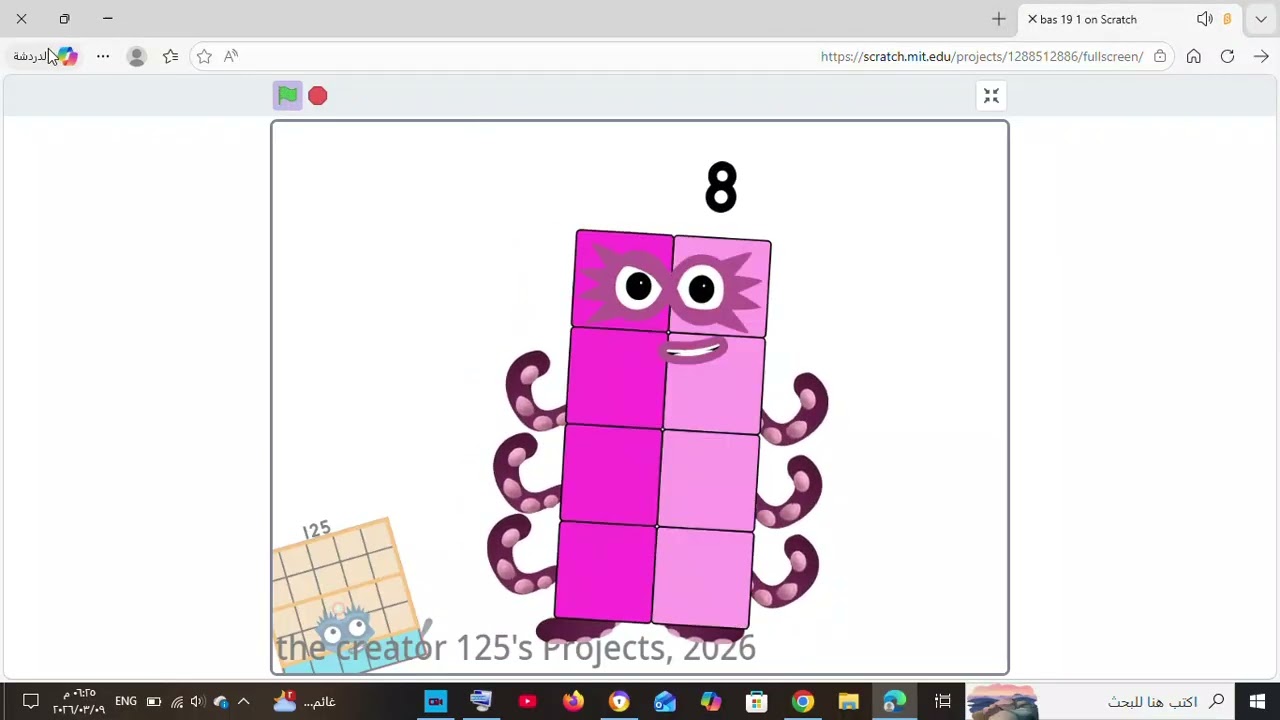The image size is (1280, 720).
Task: Open the read aloud option
Action: pos(231,56)
